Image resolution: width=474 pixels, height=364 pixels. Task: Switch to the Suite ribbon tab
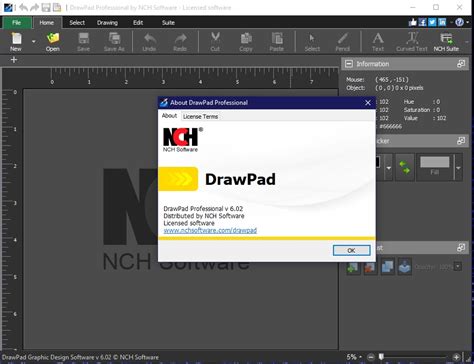pyautogui.click(x=168, y=23)
